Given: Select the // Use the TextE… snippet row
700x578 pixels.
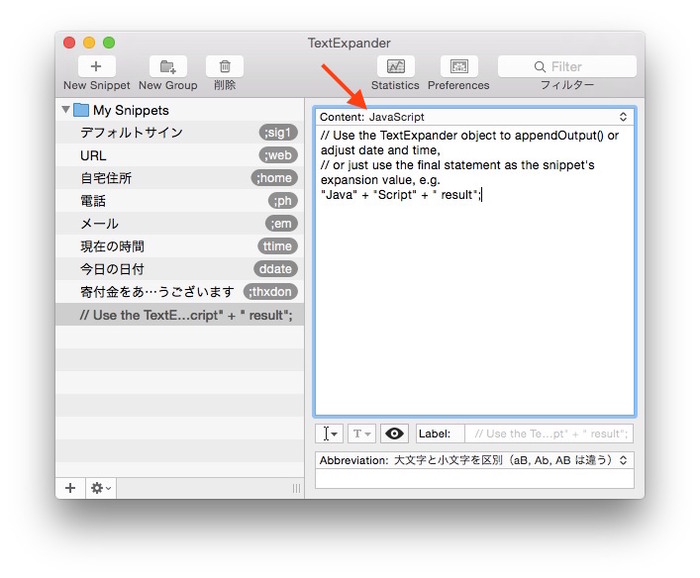Looking at the screenshot, I should 180,315.
